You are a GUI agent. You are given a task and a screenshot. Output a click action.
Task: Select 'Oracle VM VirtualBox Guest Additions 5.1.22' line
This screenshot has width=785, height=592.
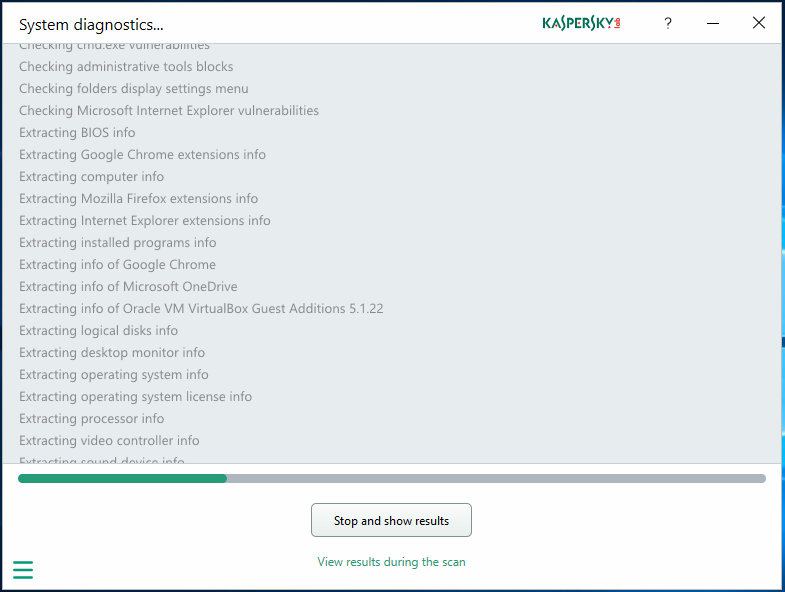(201, 309)
